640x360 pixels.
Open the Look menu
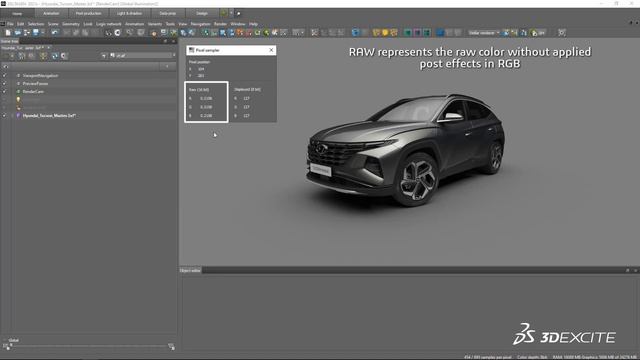tap(88, 24)
